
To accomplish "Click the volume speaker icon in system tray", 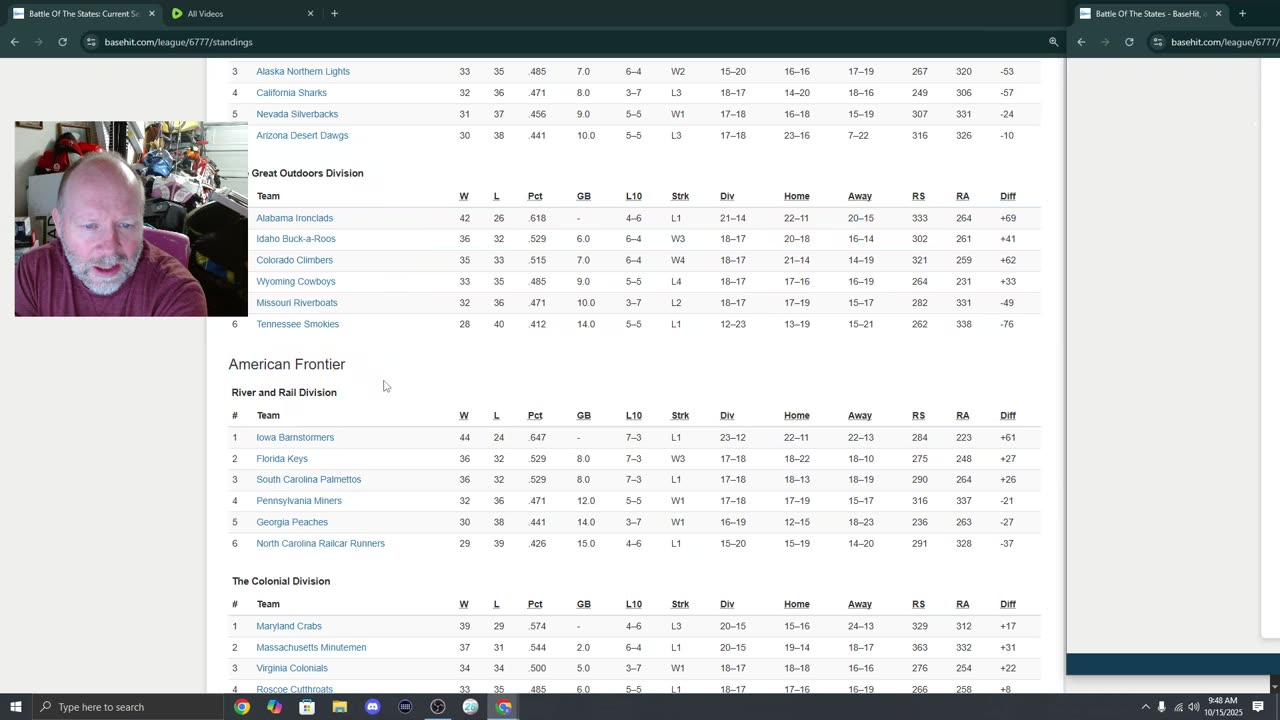I will point(1193,707).
